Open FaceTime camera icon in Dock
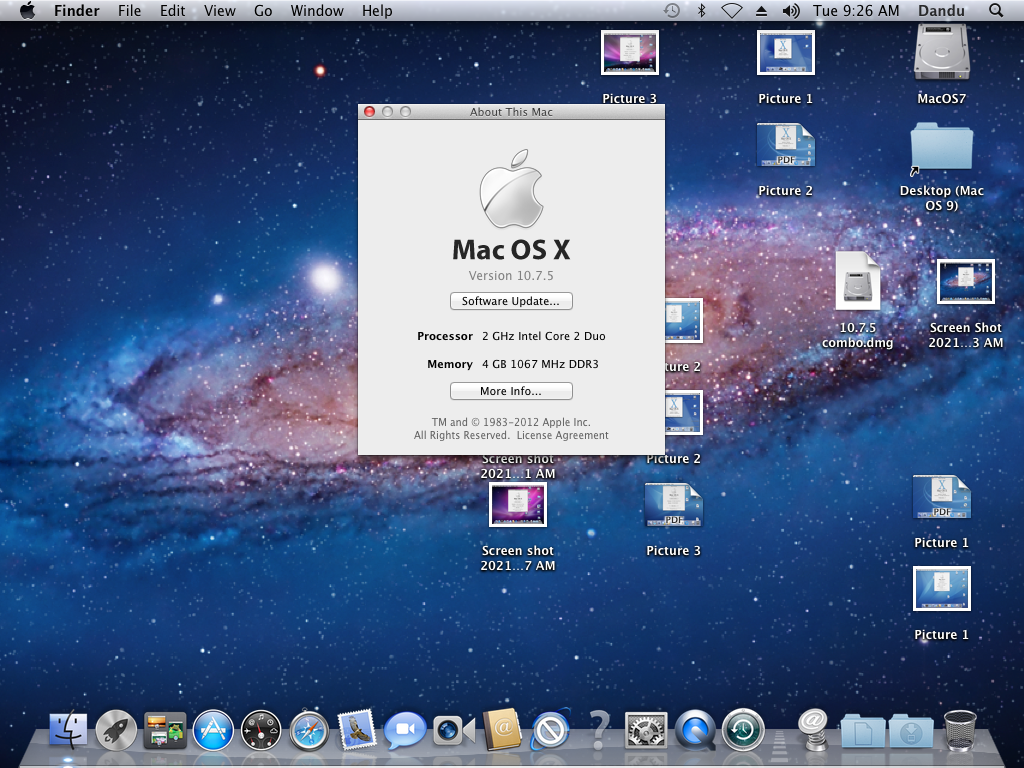 454,730
